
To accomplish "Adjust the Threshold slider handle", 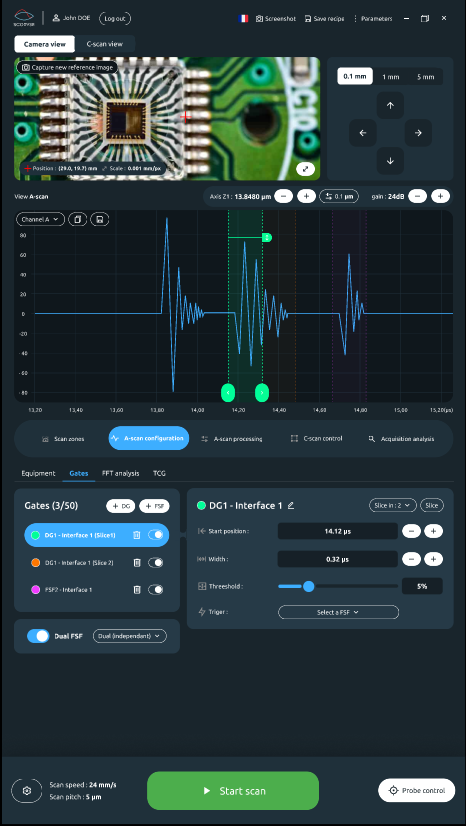I will pyautogui.click(x=309, y=586).
